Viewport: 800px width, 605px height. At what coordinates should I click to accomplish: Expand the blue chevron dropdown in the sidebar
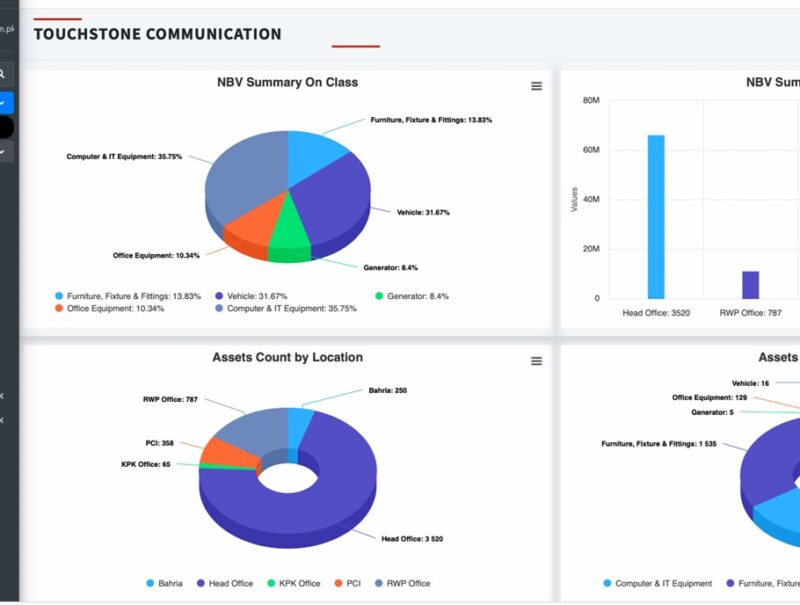point(4,101)
